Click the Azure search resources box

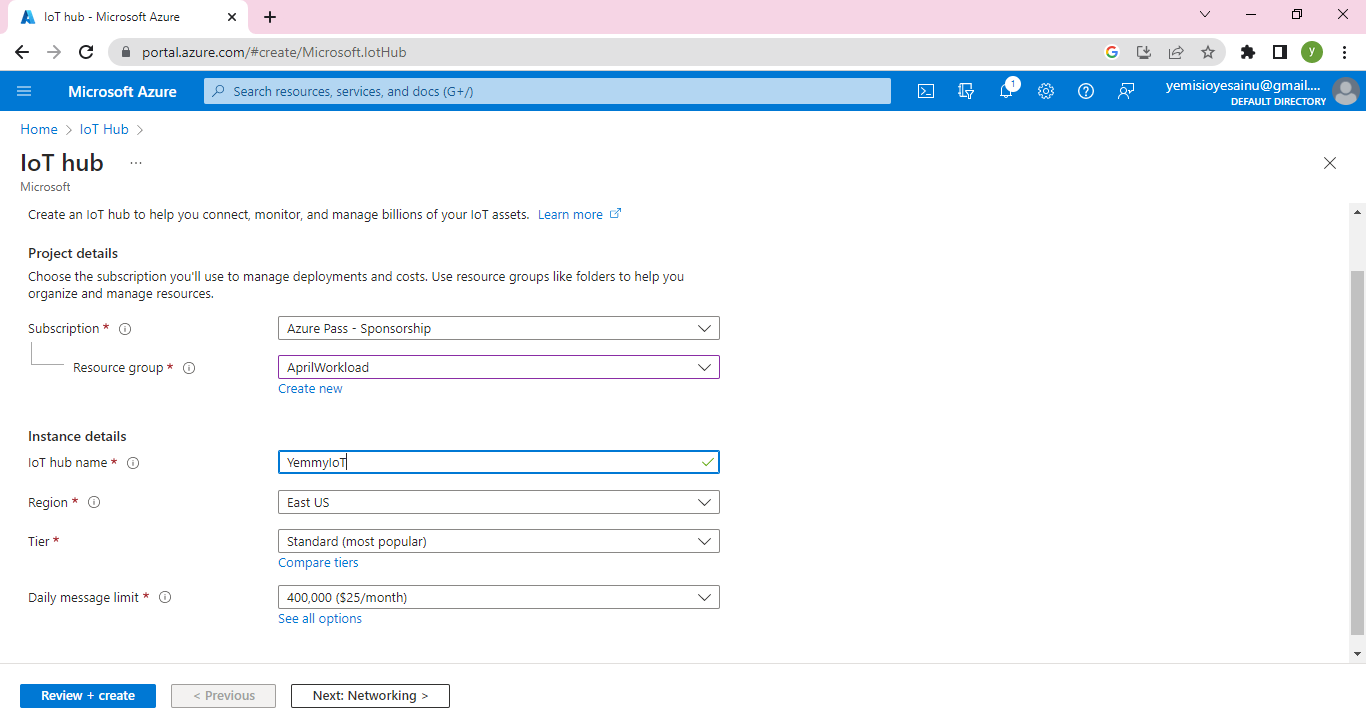[x=547, y=91]
